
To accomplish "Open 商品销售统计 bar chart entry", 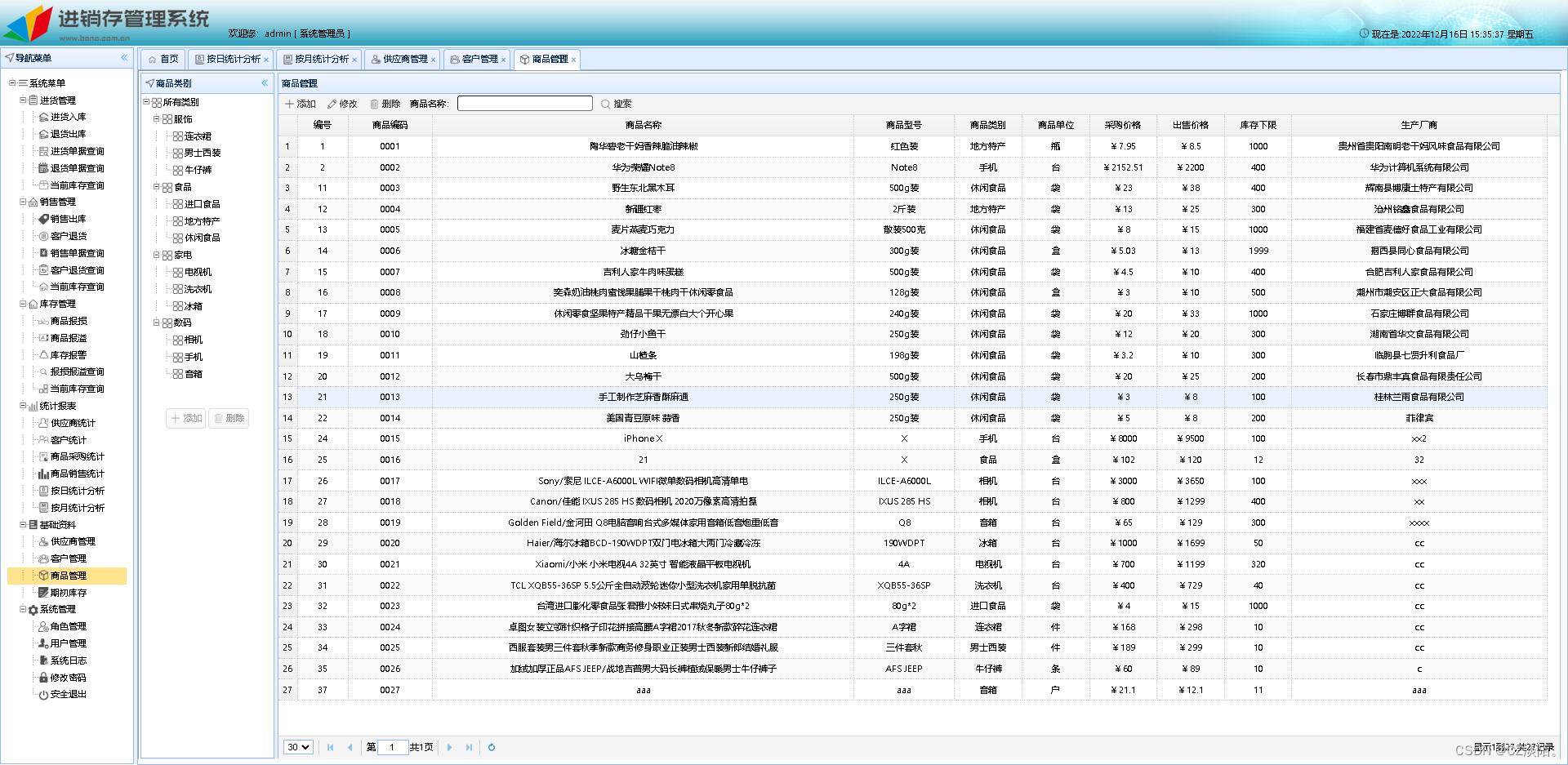I will click(77, 474).
